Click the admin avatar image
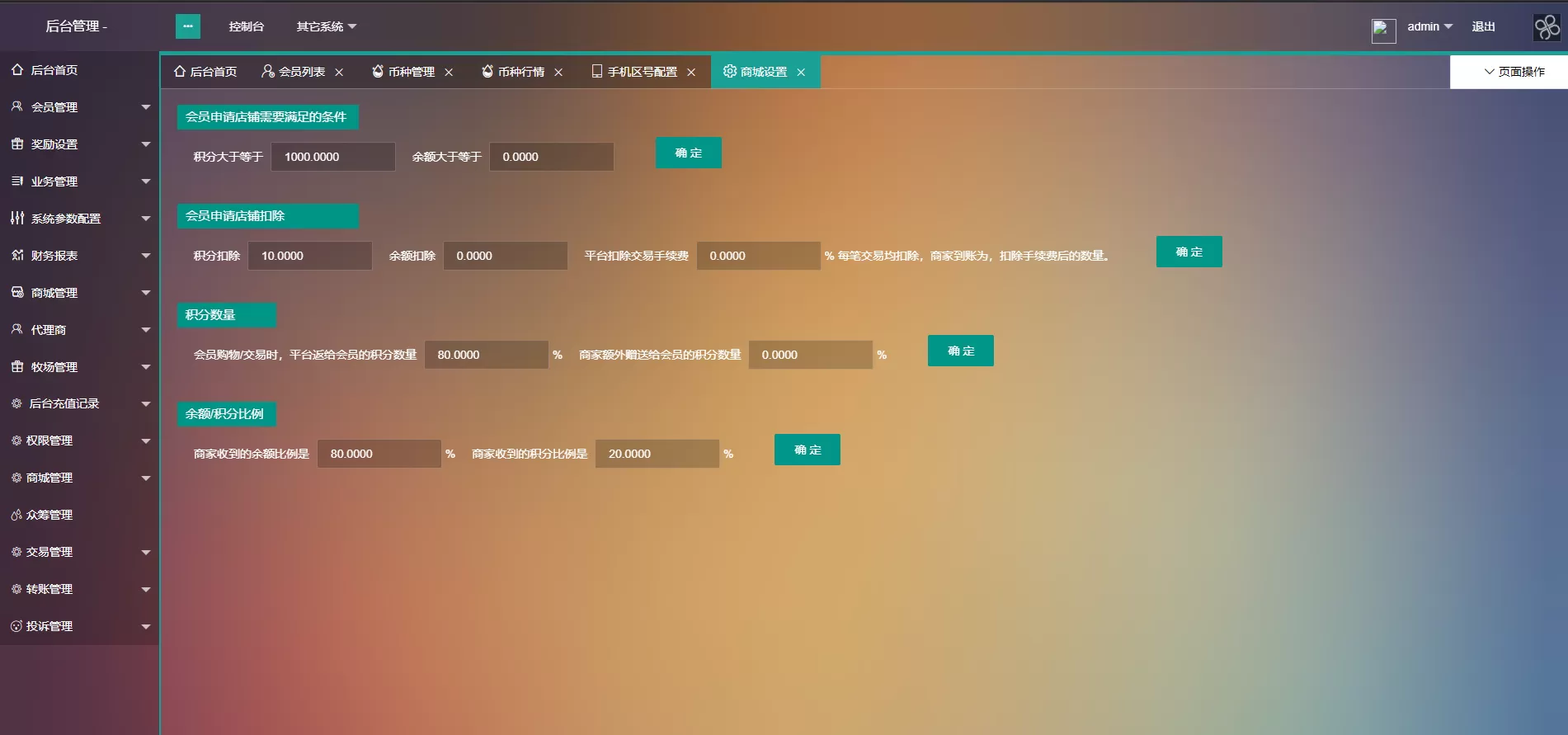This screenshot has width=1568, height=735. click(1383, 31)
